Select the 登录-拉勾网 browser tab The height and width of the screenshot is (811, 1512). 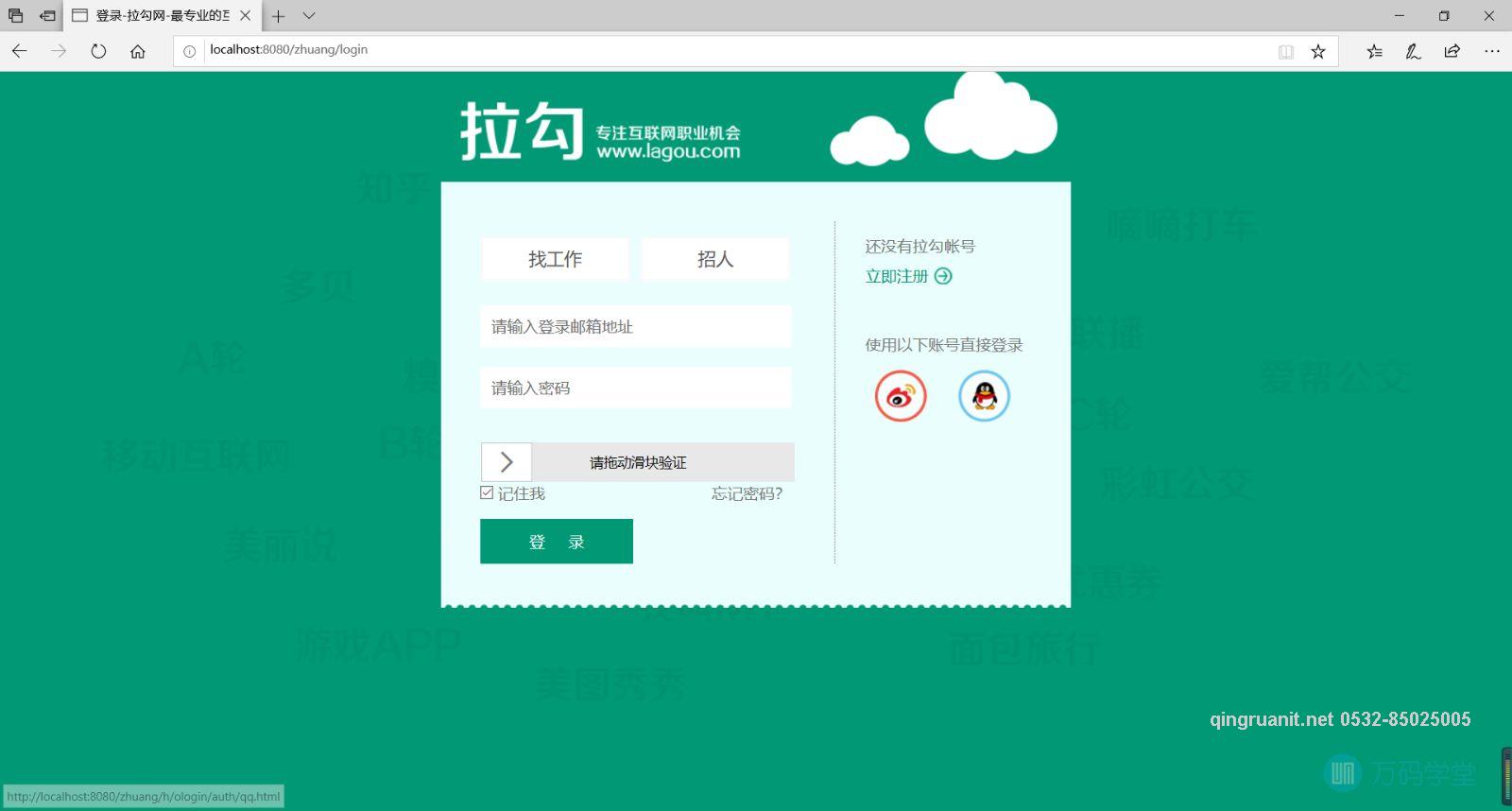coord(163,16)
